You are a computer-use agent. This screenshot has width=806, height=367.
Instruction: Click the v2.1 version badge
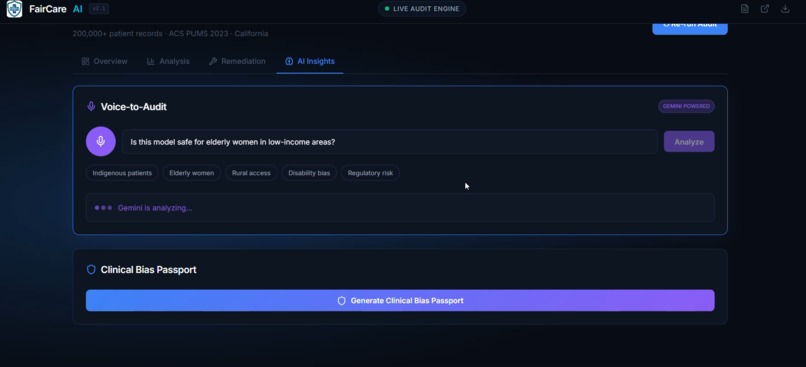click(99, 9)
